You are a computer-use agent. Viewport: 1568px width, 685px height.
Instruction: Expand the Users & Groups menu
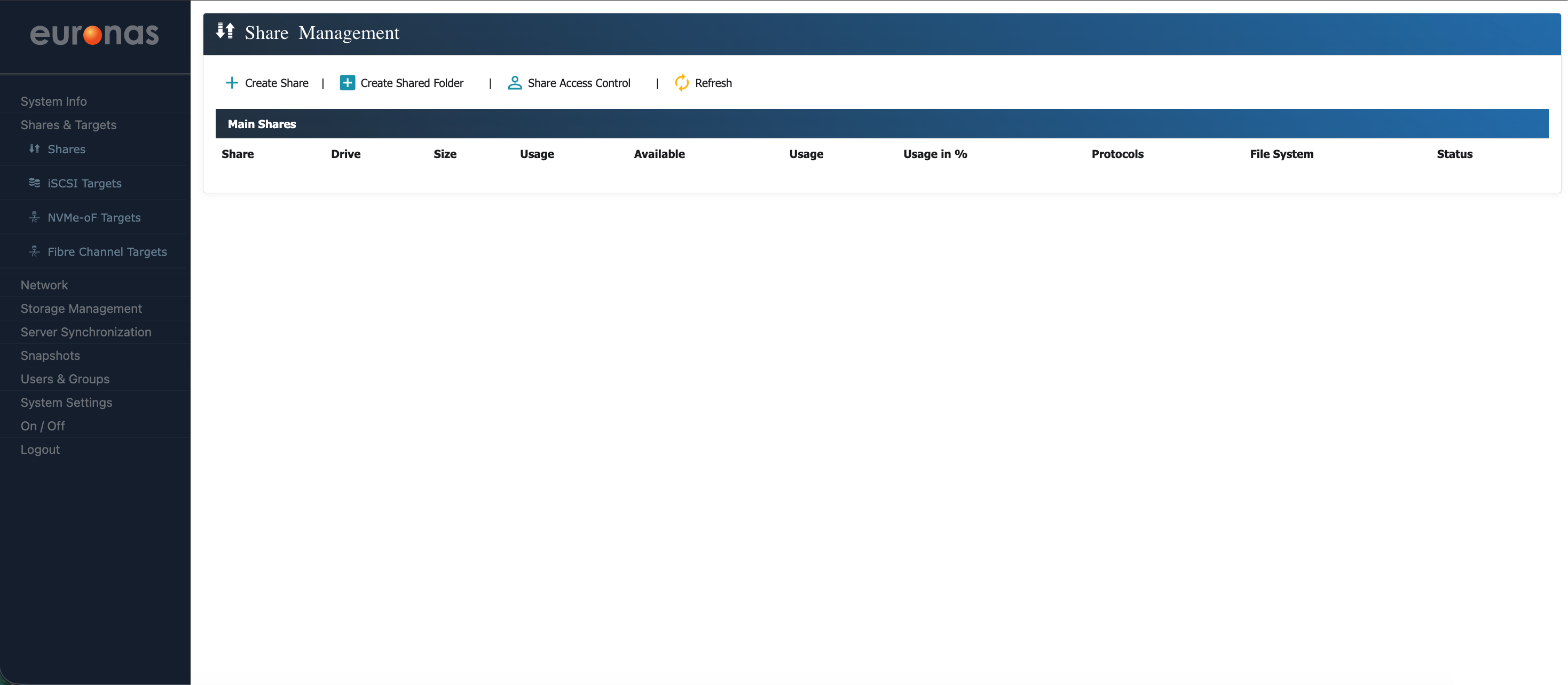tap(65, 379)
